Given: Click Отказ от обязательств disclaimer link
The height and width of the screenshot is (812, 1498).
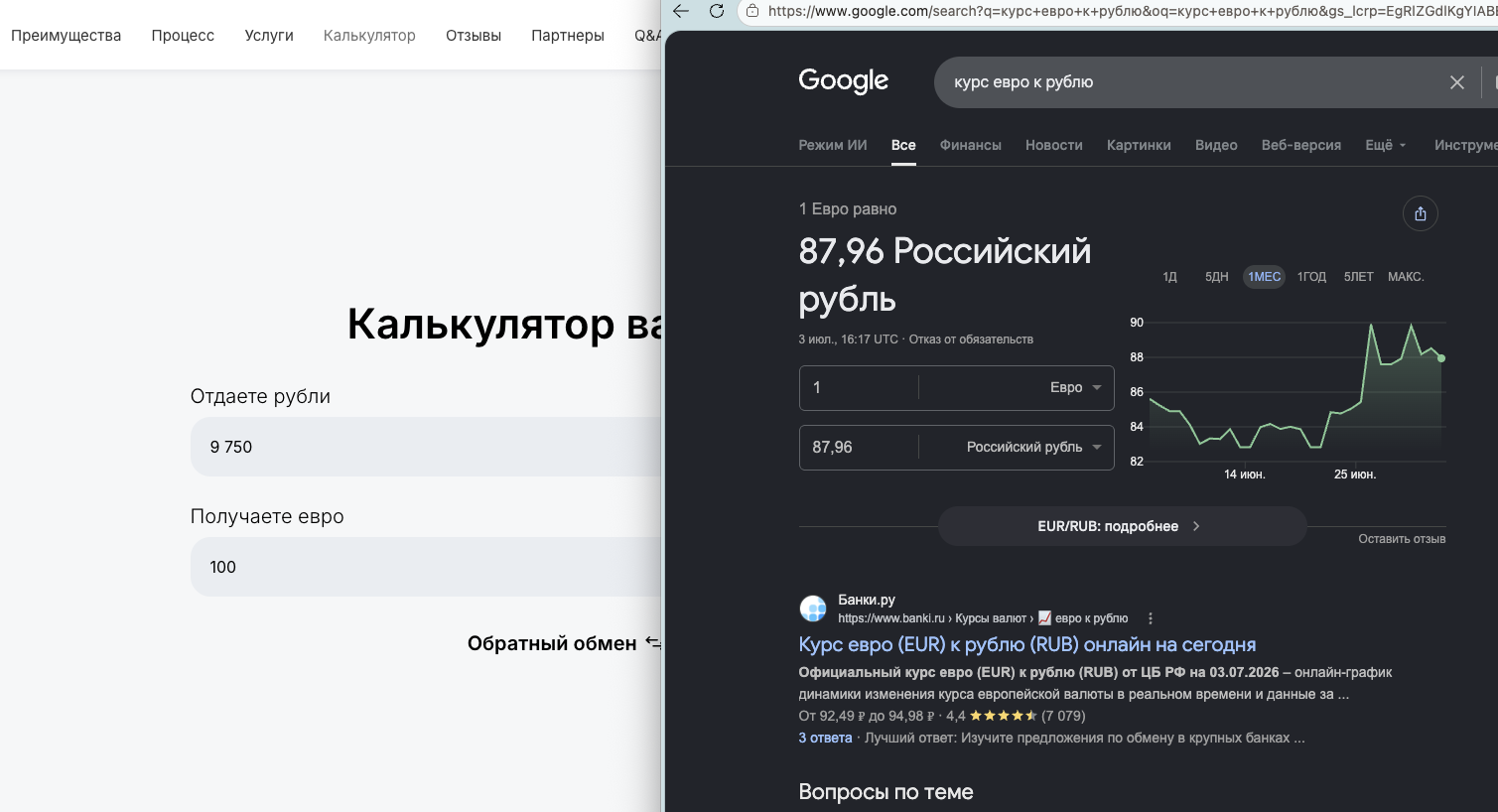Looking at the screenshot, I should point(971,339).
